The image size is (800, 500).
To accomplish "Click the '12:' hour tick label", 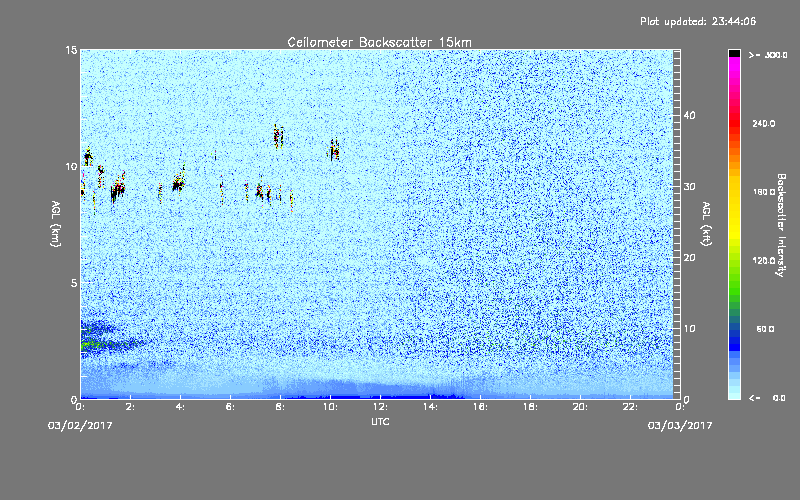I will tap(381, 407).
